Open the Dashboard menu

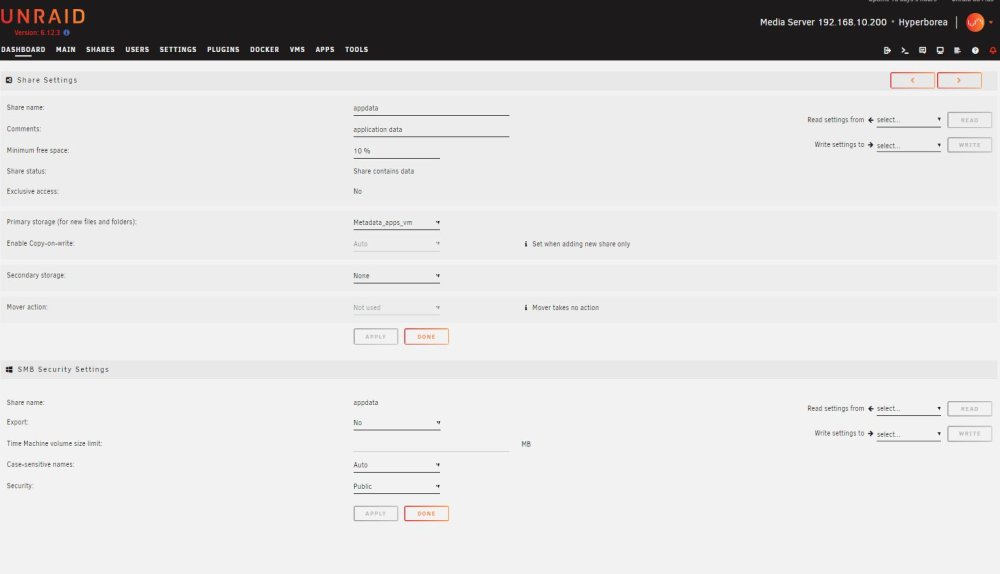click(23, 50)
